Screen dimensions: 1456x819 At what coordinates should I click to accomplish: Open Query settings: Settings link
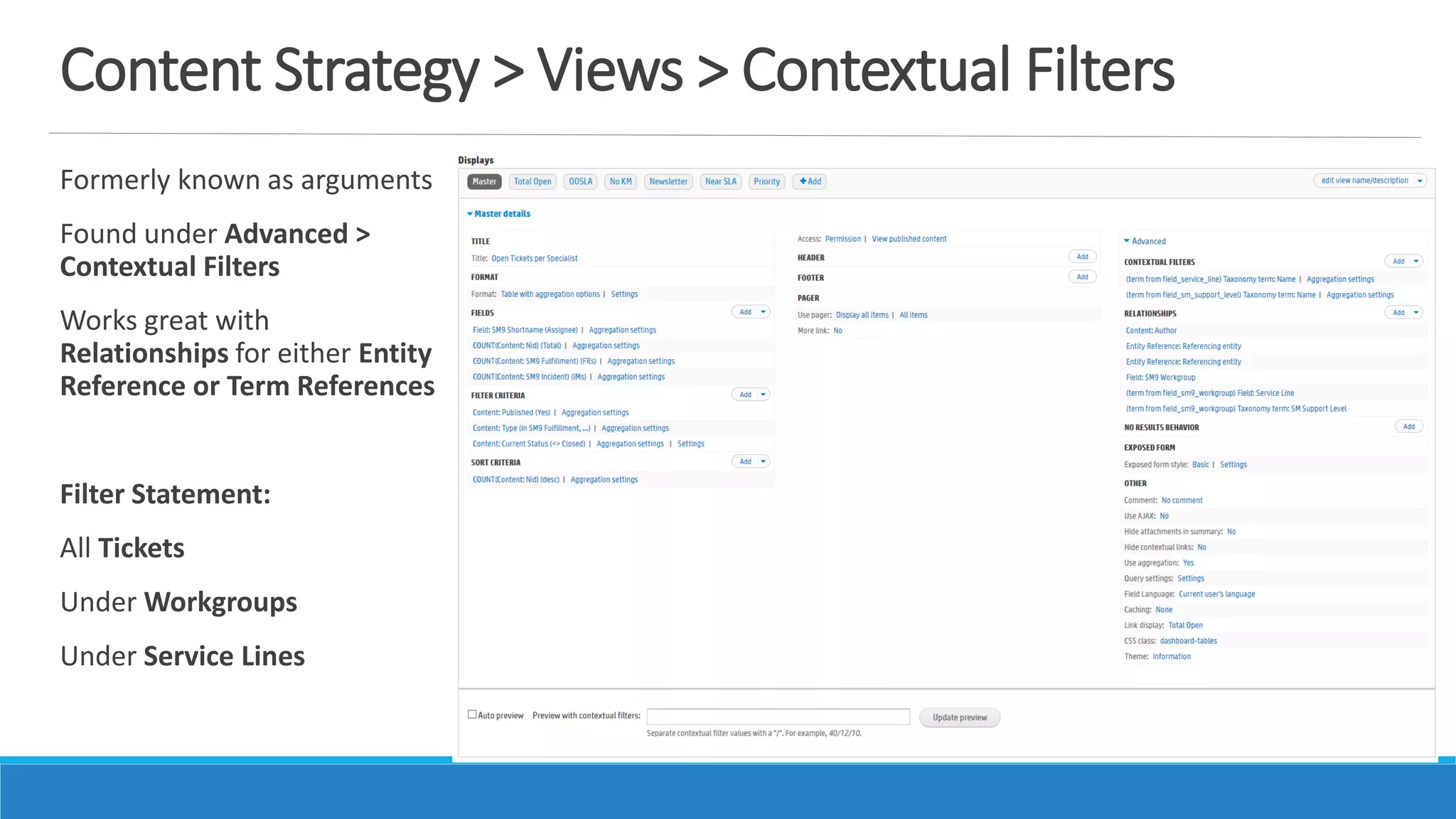point(1190,579)
